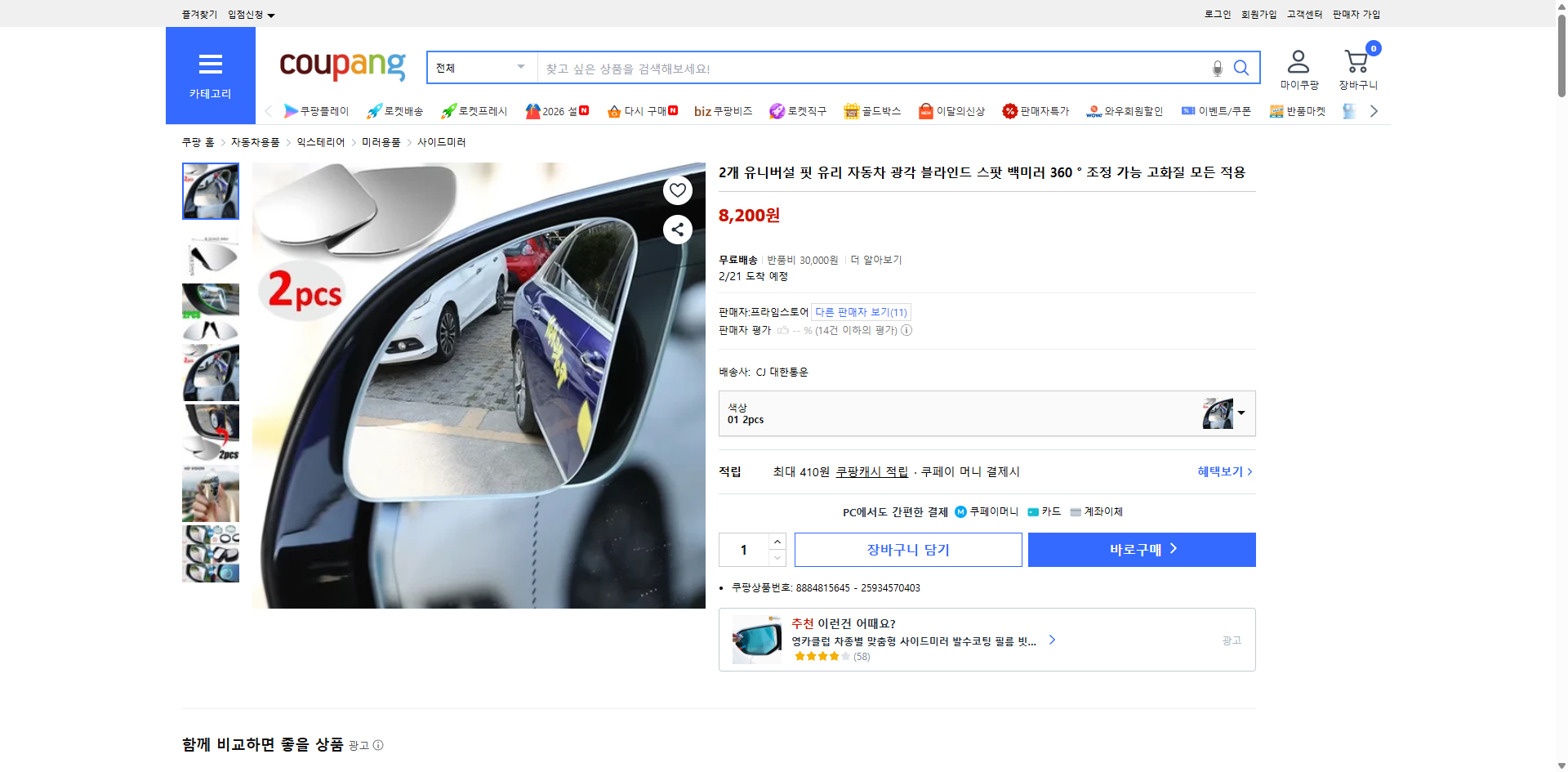
Task: Toggle the wishlist heart on product image
Action: click(677, 190)
